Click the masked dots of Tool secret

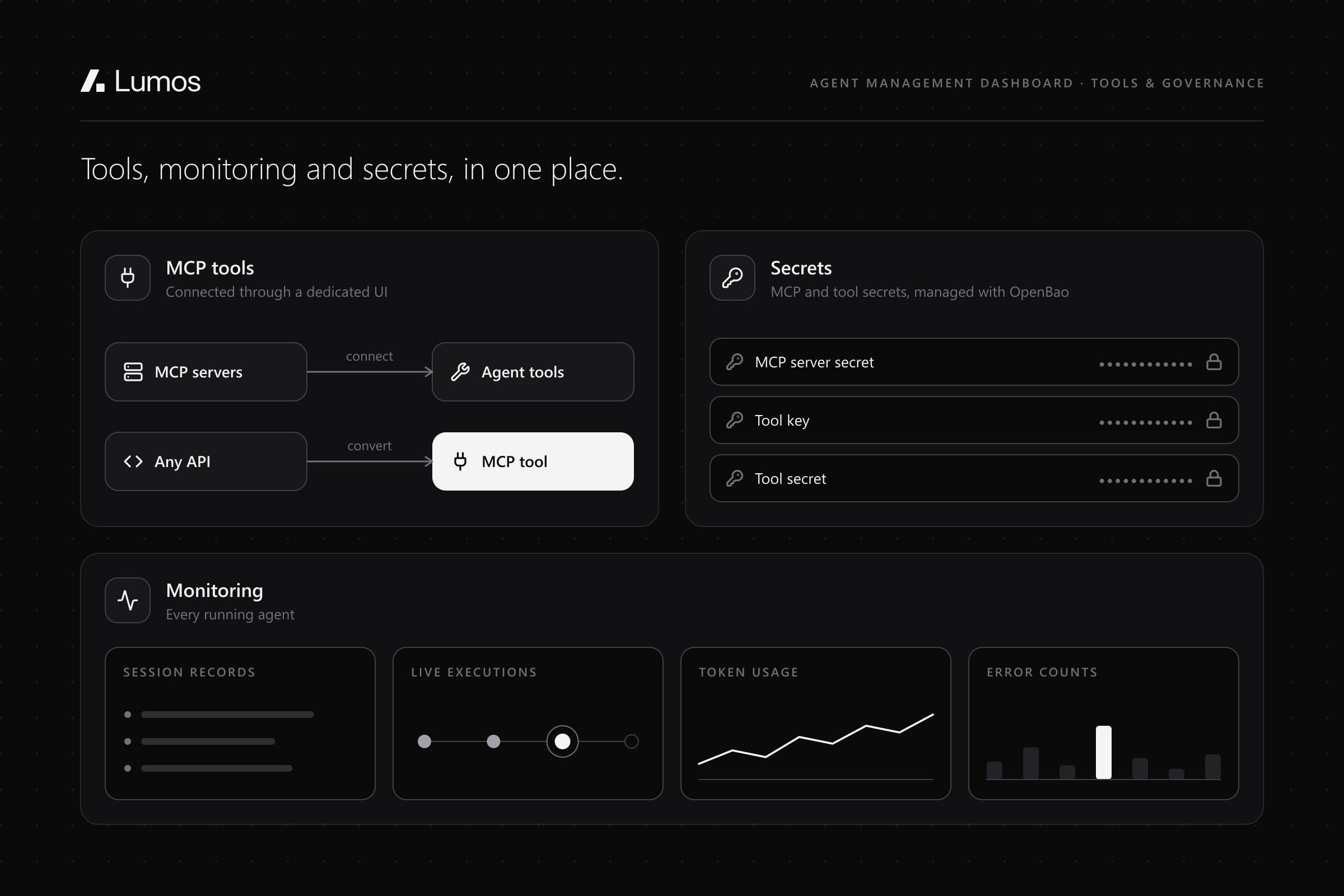coord(1145,481)
